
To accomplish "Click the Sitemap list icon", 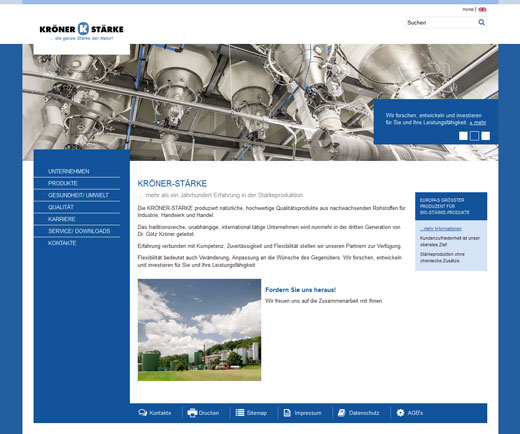I will tap(240, 413).
